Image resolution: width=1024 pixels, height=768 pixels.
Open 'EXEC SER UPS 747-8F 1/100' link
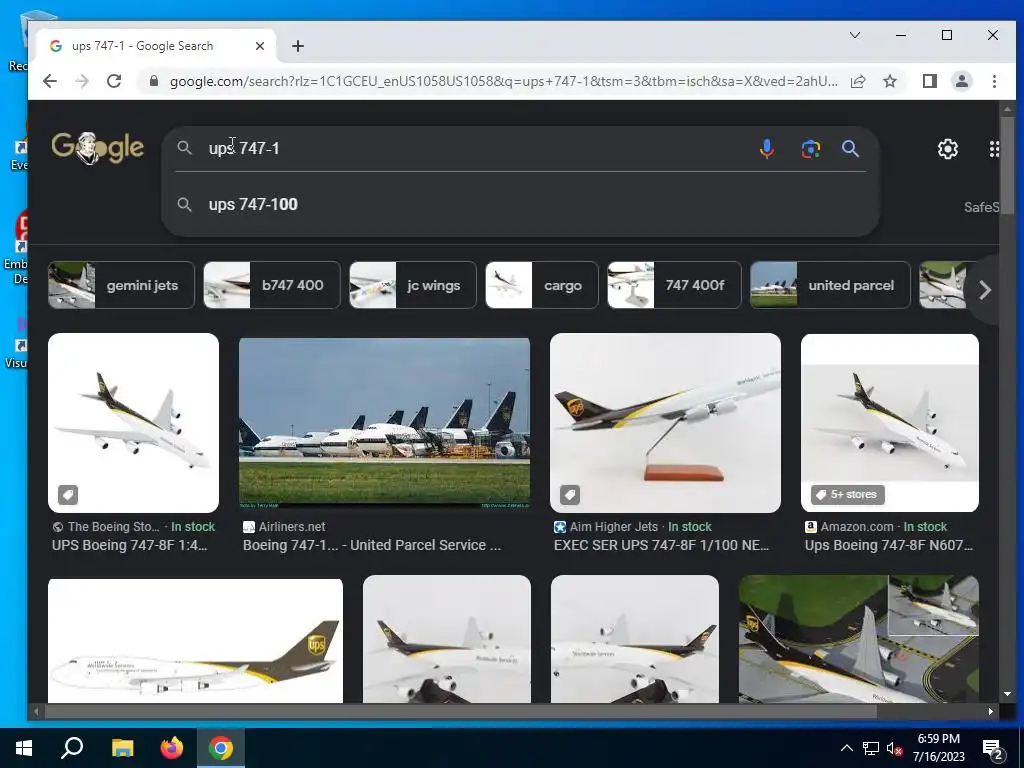661,545
